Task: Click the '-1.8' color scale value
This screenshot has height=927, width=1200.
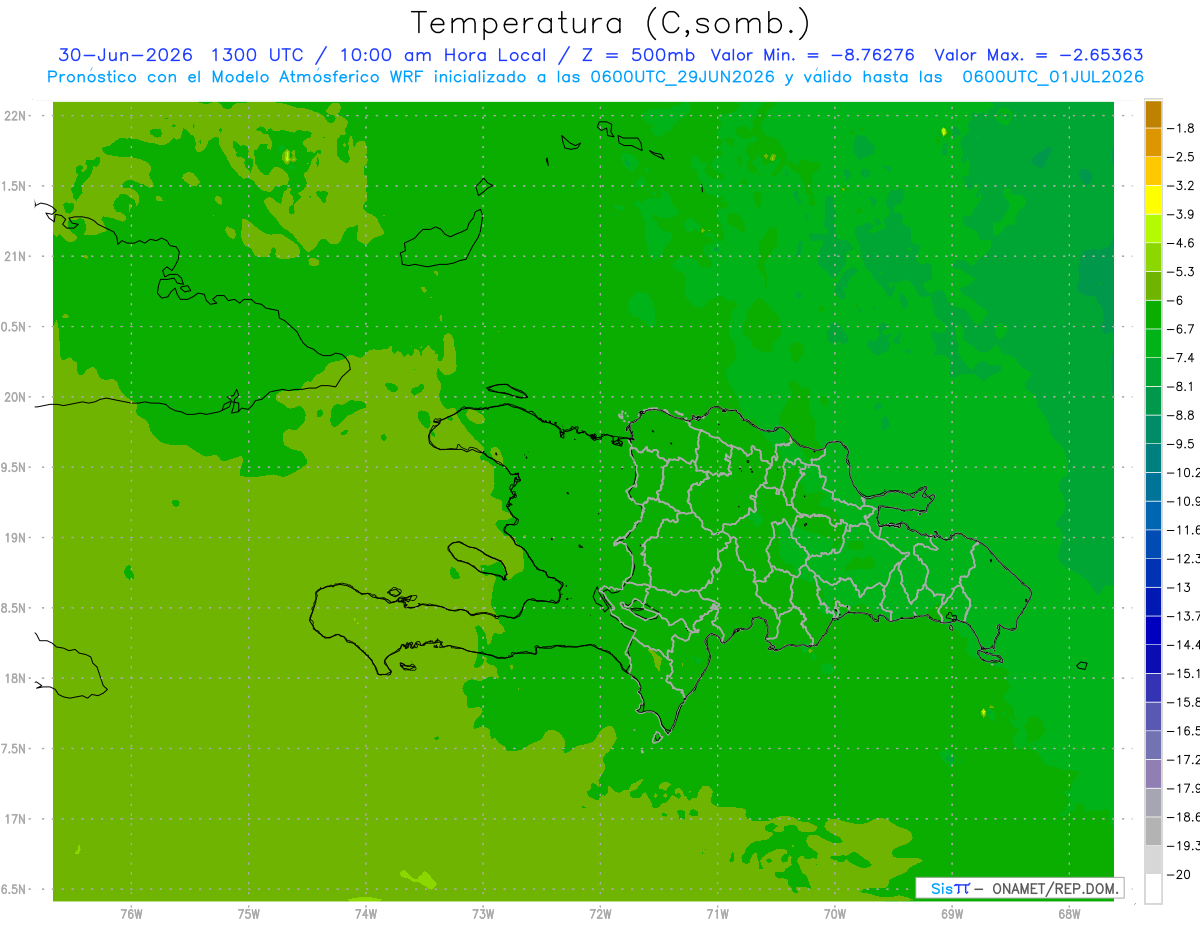Action: 1181,128
